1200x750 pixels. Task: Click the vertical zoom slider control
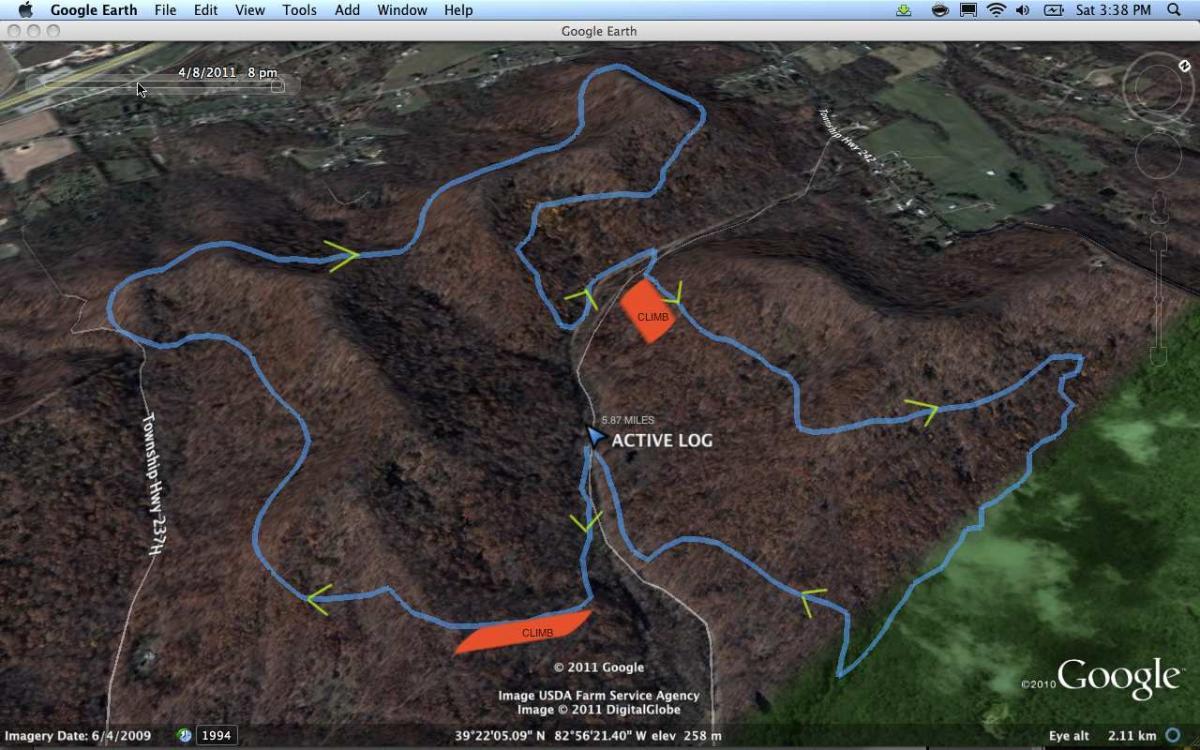click(x=1157, y=298)
